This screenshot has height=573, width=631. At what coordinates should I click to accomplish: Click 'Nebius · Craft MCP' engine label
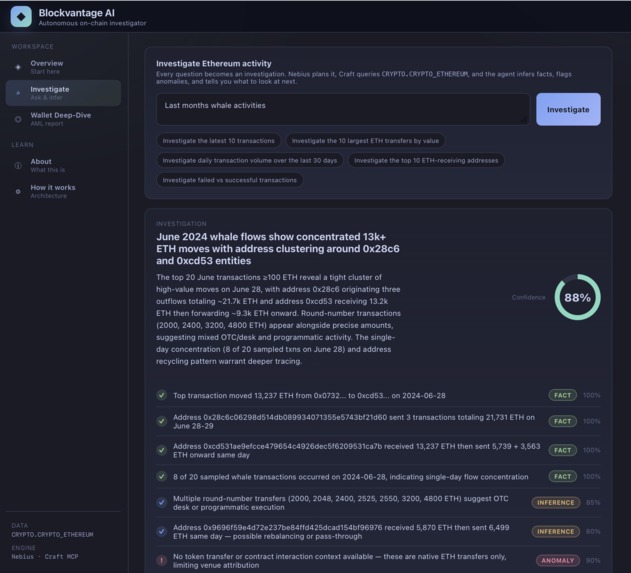[45, 557]
